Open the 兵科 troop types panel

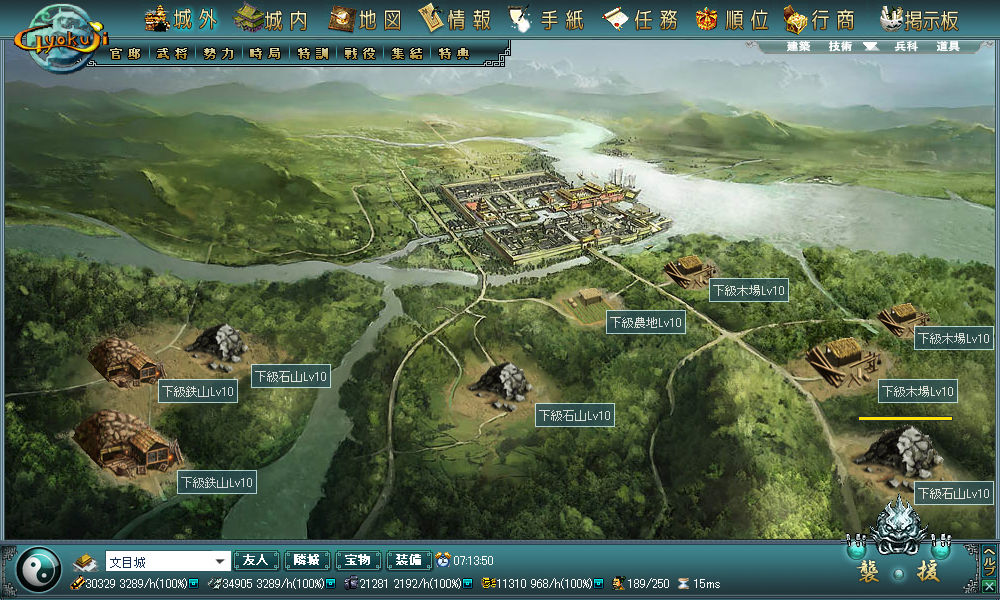tap(906, 46)
